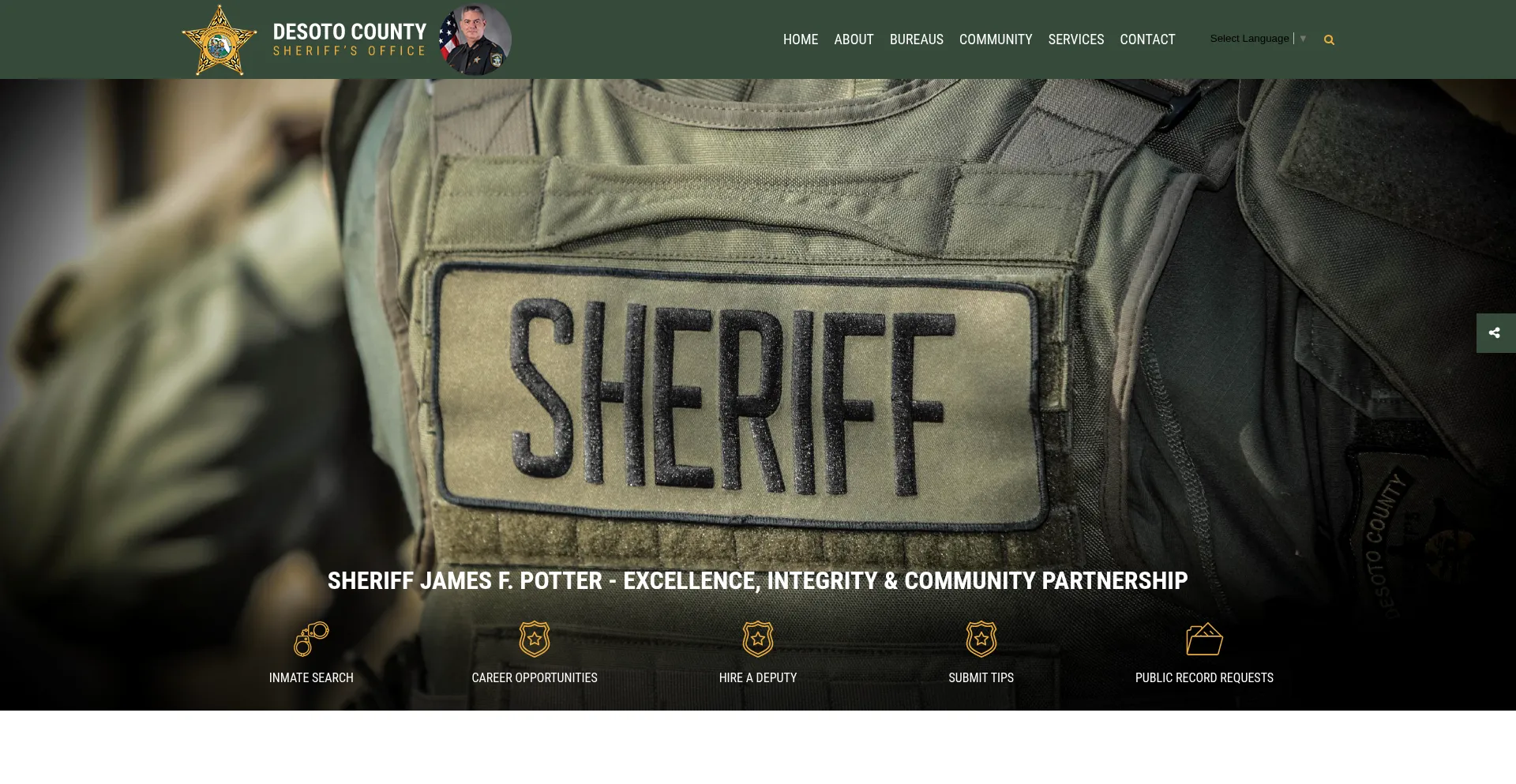This screenshot has width=1516, height=784.
Task: Open the share panel icon on right edge
Action: point(1495,333)
